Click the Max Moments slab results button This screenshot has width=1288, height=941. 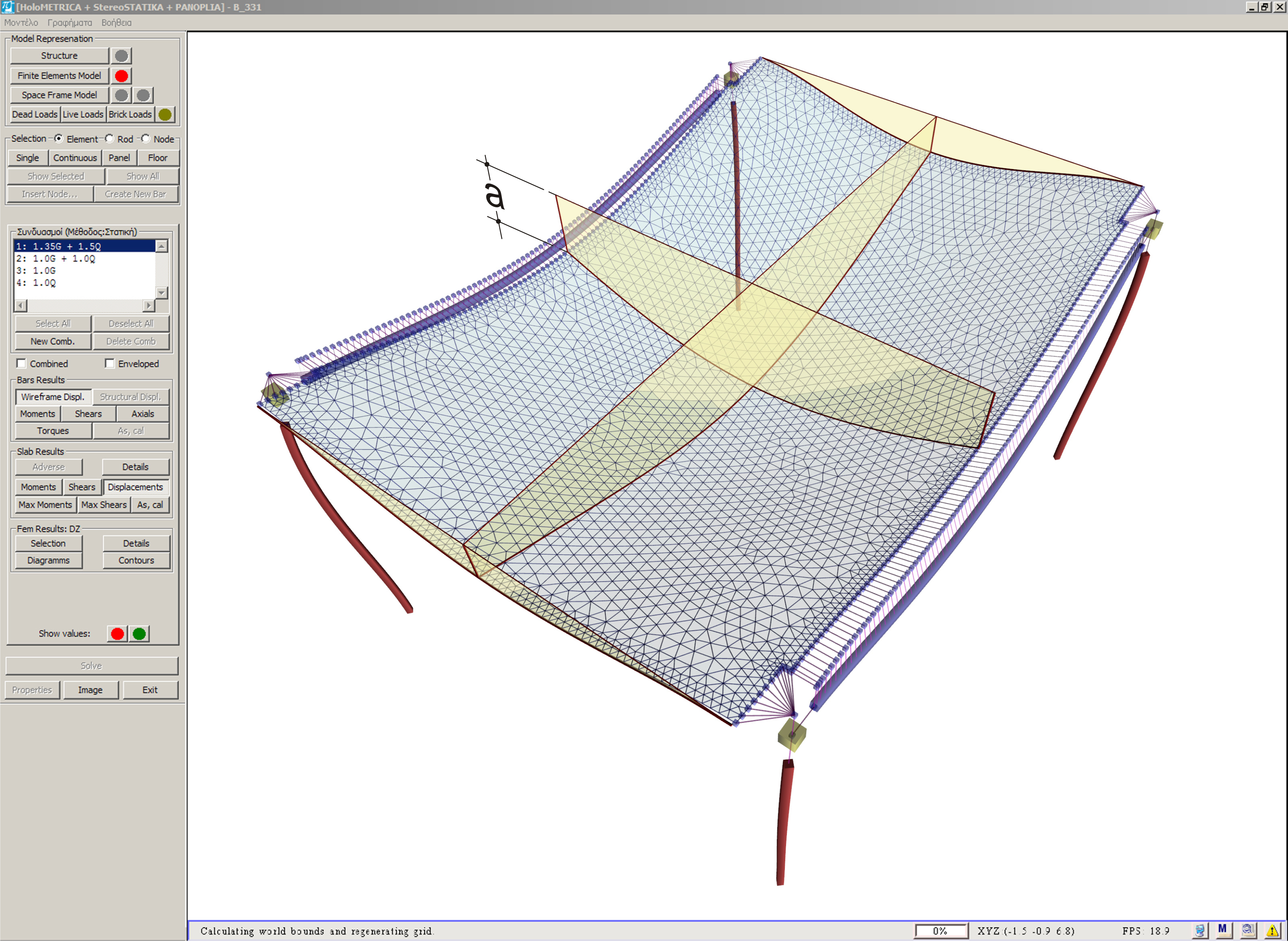click(45, 505)
